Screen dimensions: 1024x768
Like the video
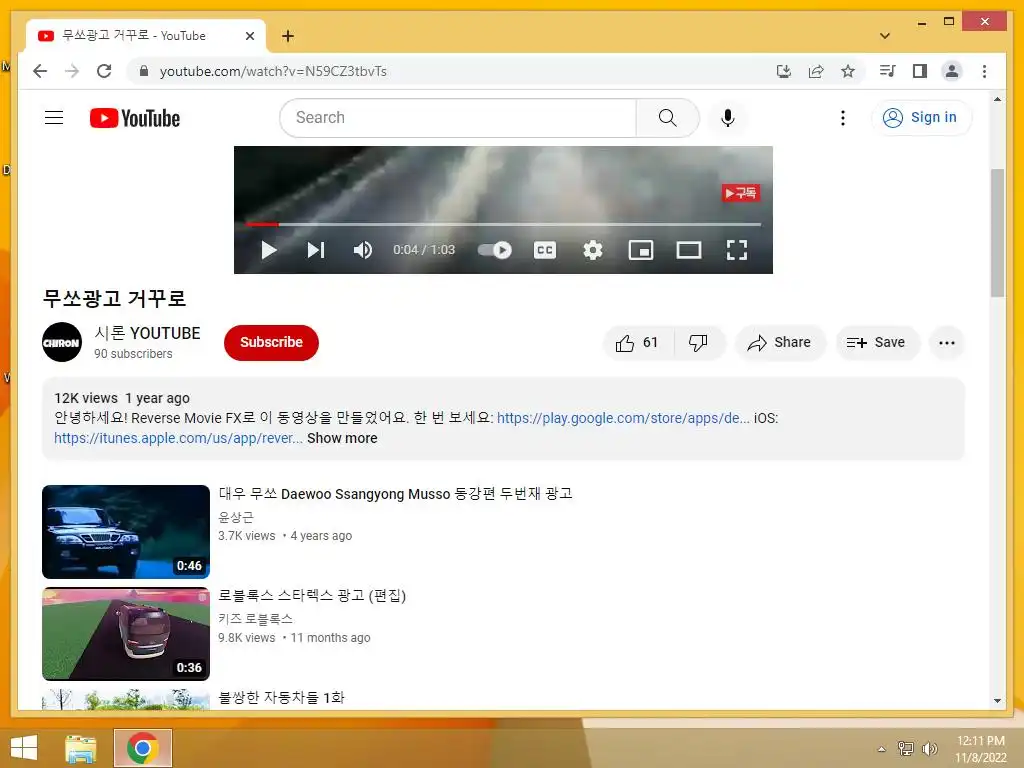[637, 343]
